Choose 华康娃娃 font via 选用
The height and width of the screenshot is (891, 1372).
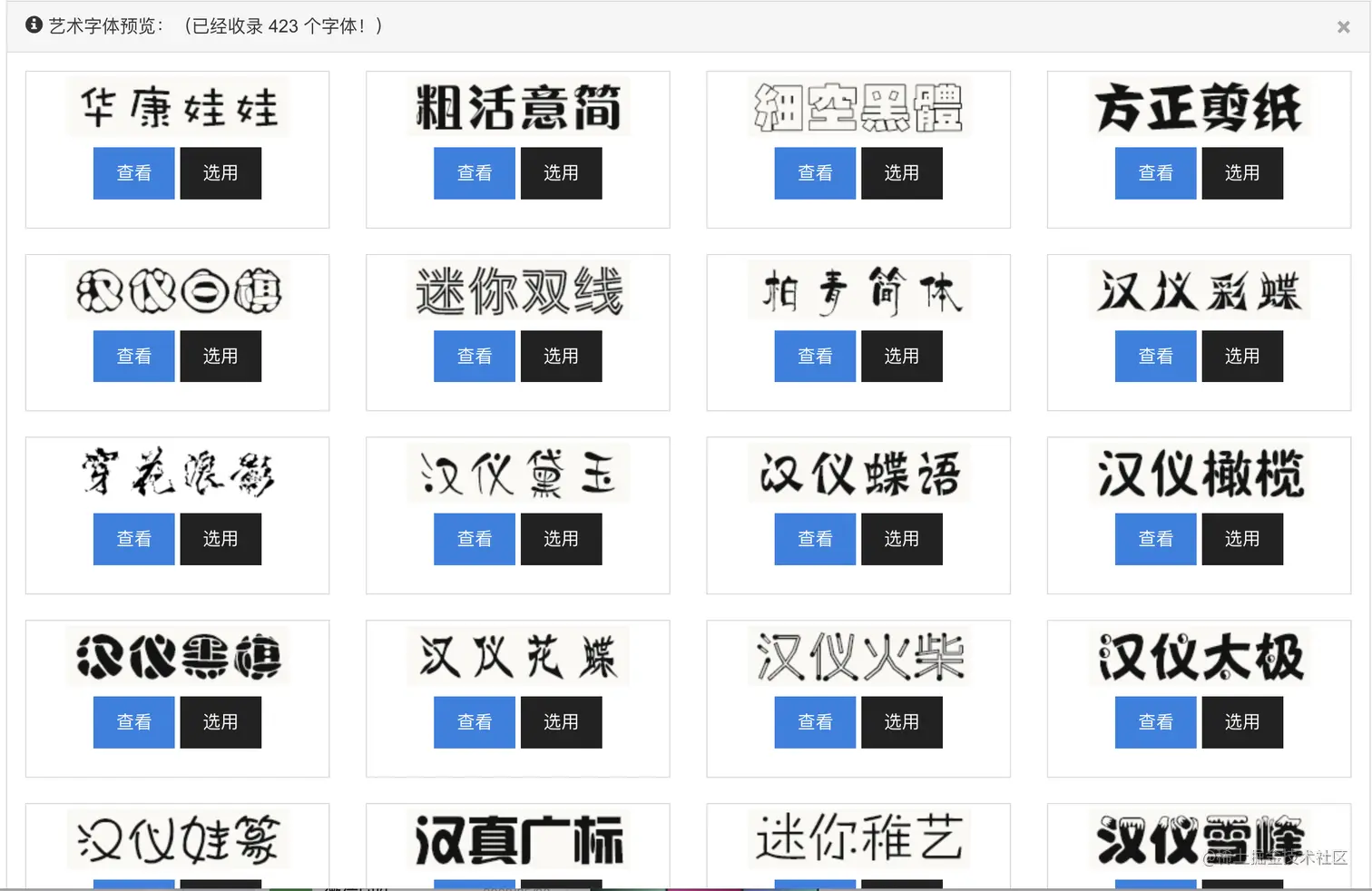(x=220, y=172)
